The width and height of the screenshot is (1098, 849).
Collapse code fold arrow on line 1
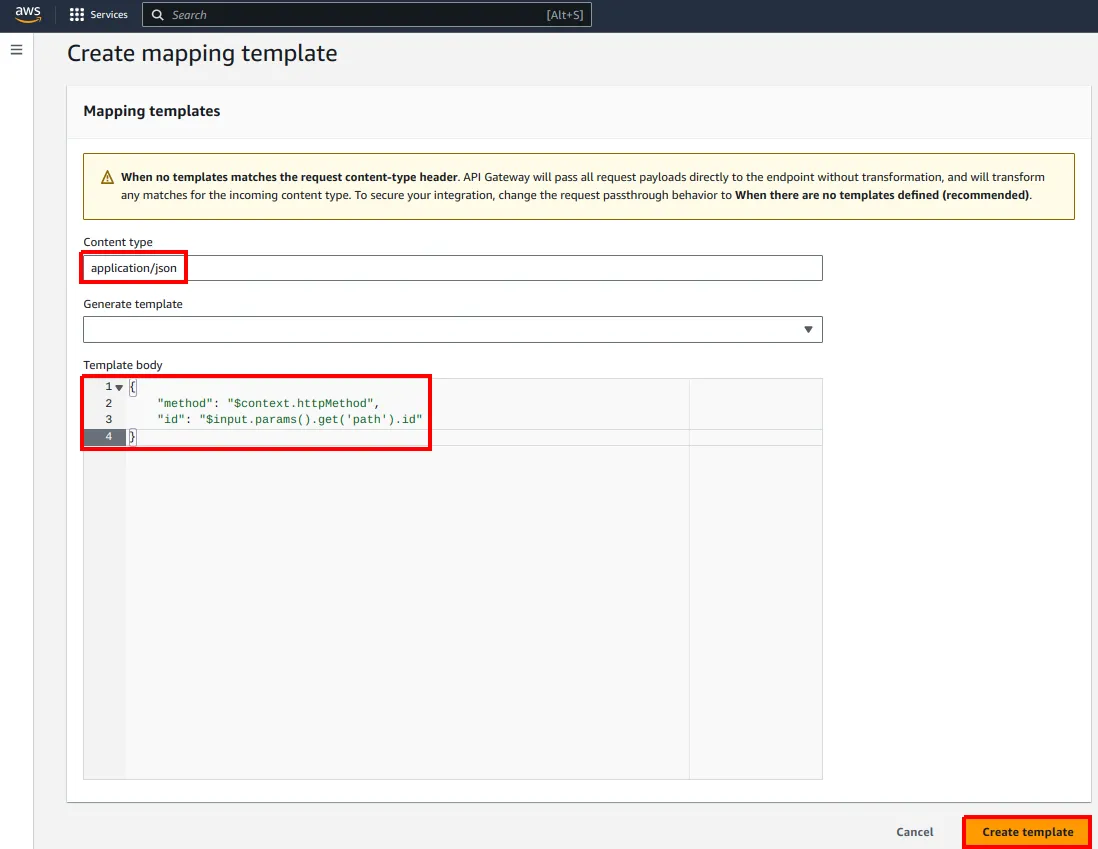point(119,387)
